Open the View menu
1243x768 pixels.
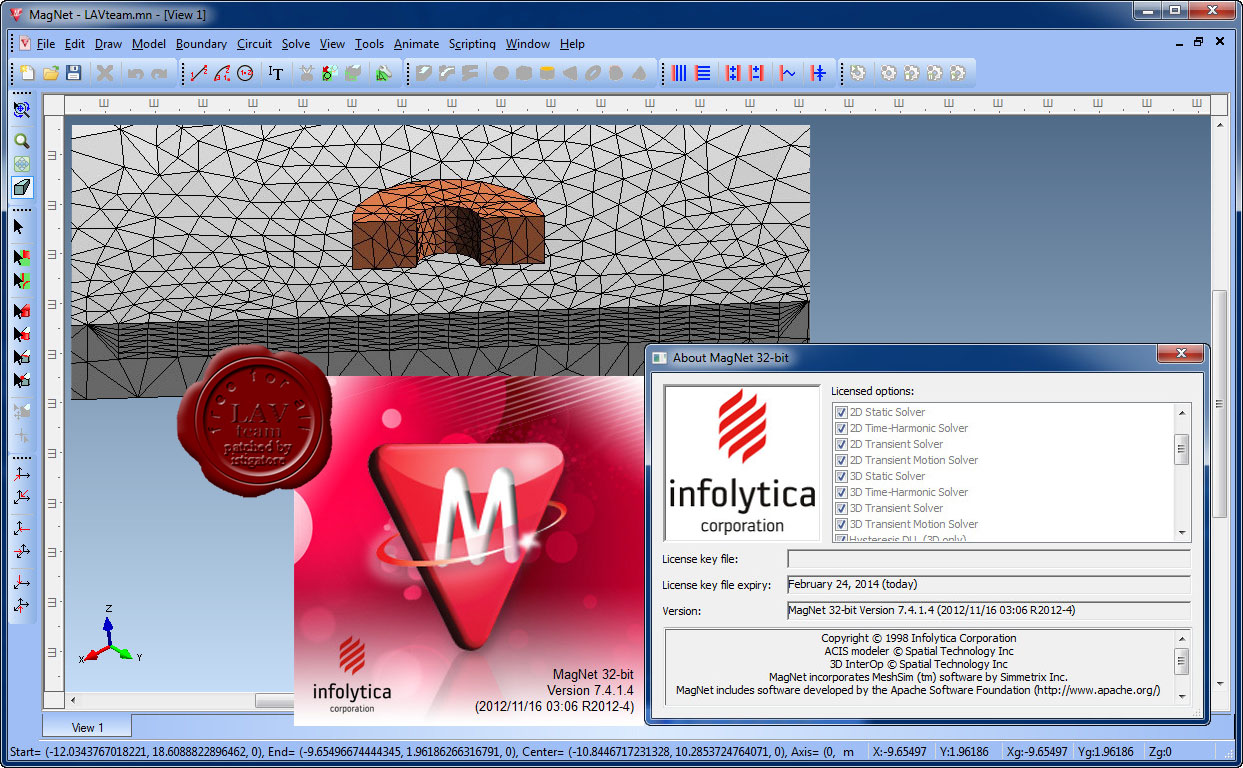click(x=332, y=44)
